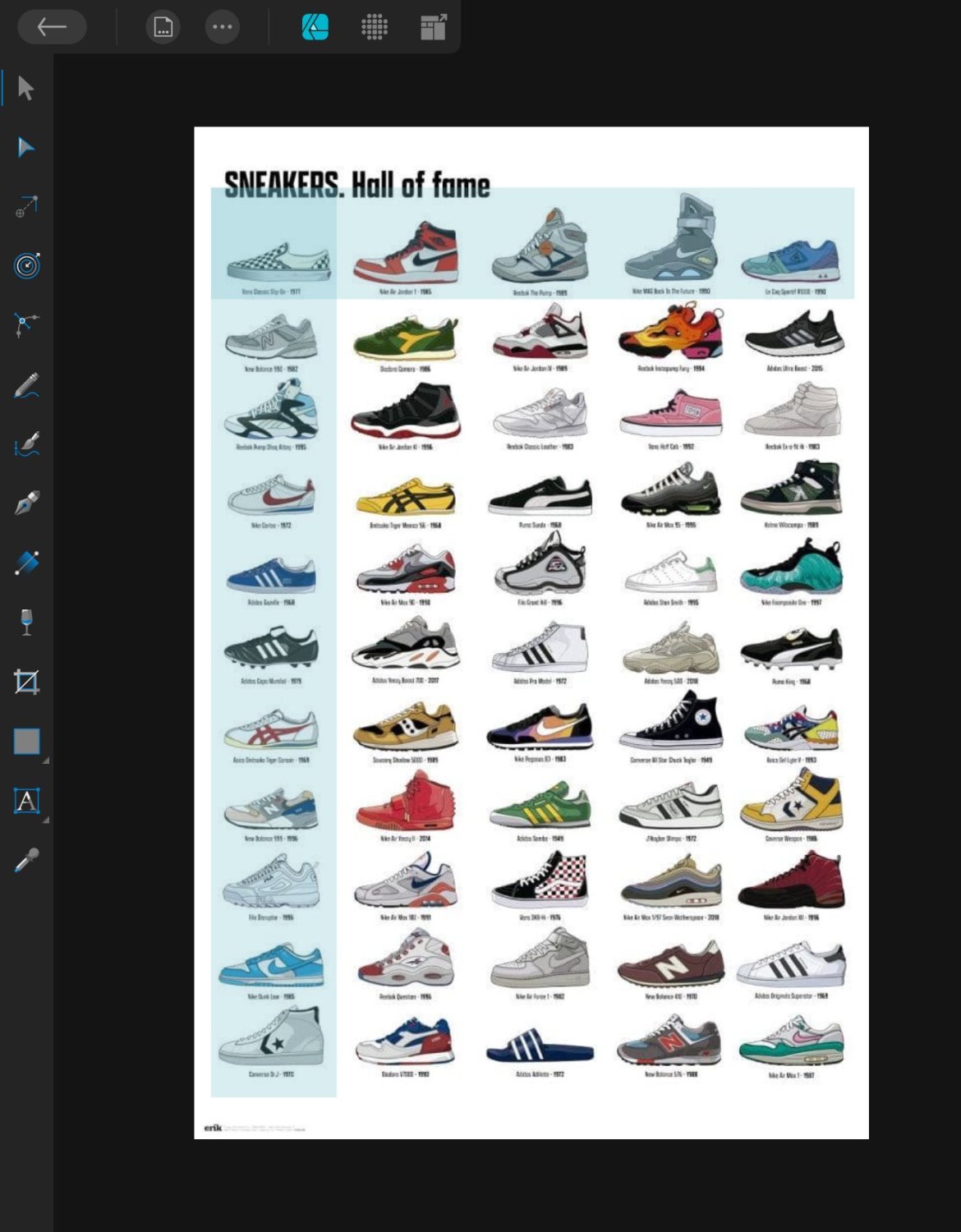The width and height of the screenshot is (961, 1232).
Task: Activate the Contour tool
Action: pyautogui.click(x=26, y=266)
